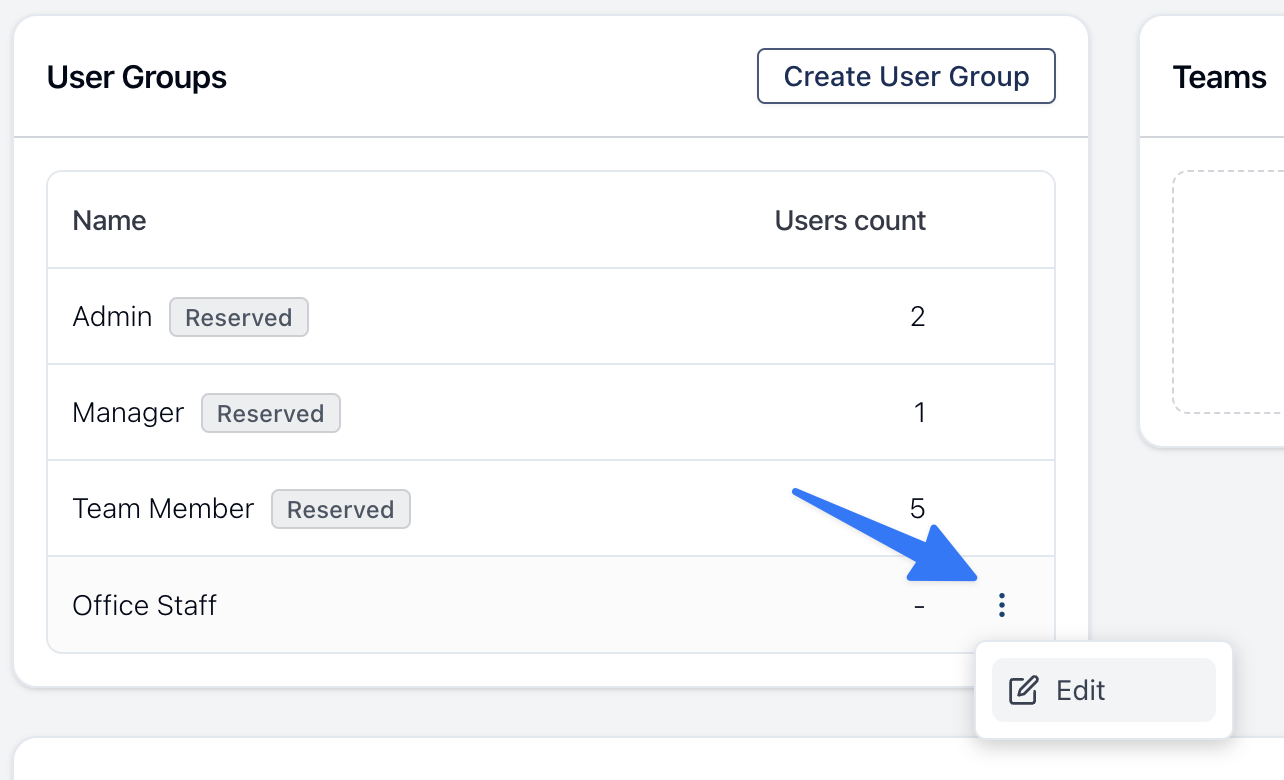Choose Edit from the popup menu
The image size is (1284, 780).
pos(1103,690)
